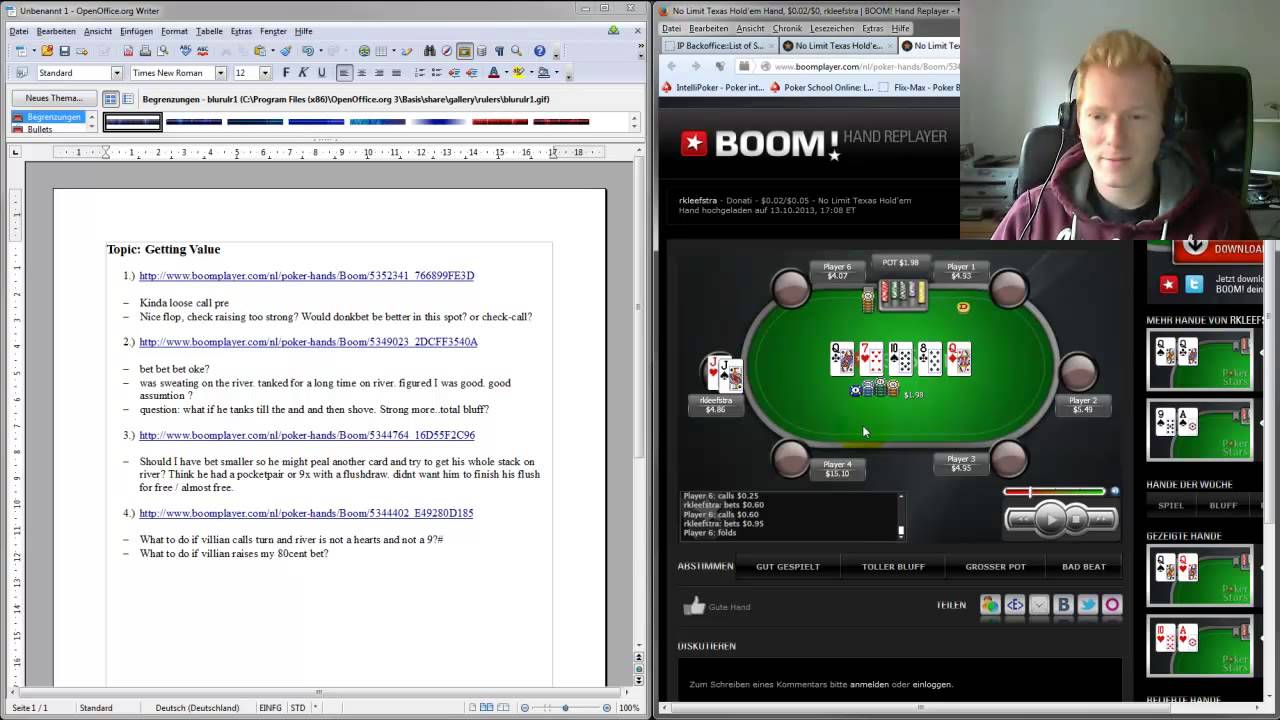This screenshot has width=1280, height=720.
Task: Click the Save icon in Writer toolbar
Action: 64,51
